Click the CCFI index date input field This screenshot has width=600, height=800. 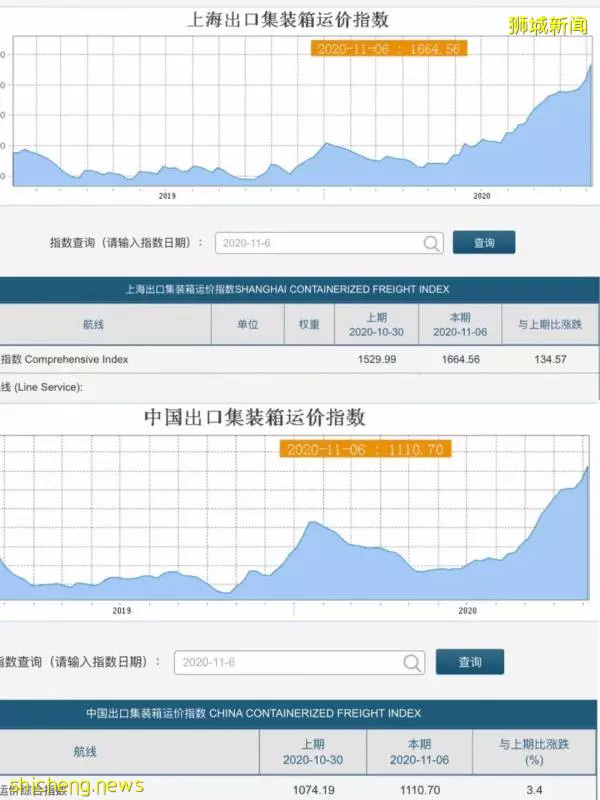click(x=299, y=662)
